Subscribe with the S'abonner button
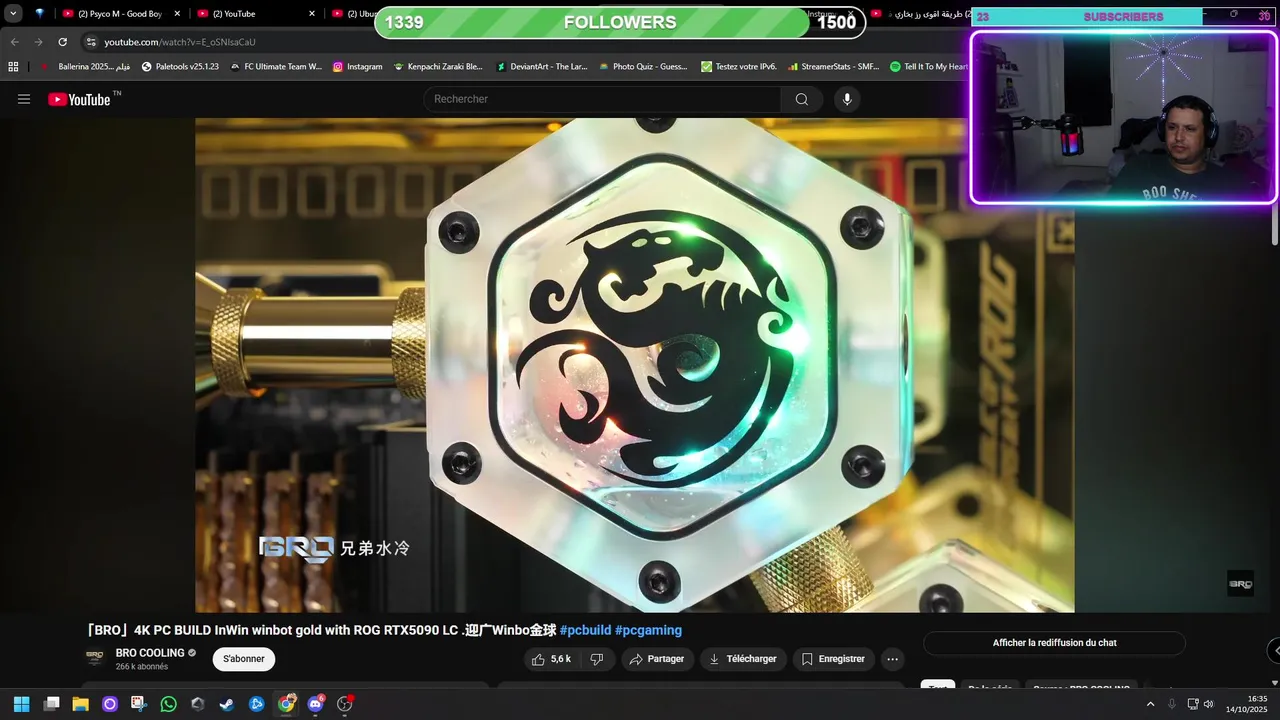1280x720 pixels. [244, 659]
